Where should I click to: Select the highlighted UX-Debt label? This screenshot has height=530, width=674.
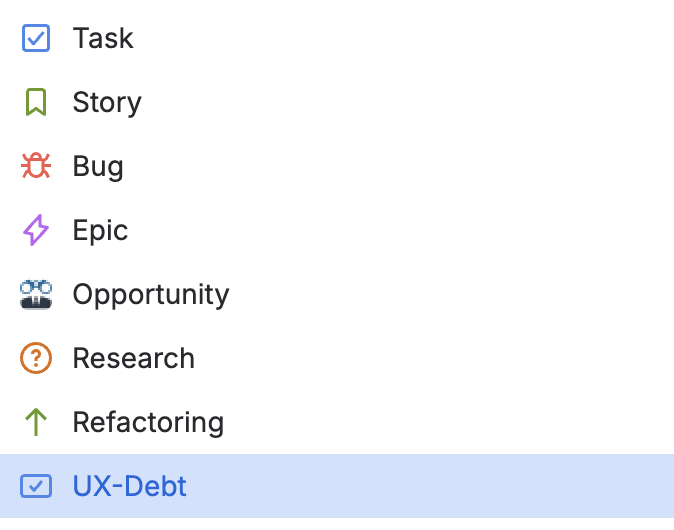tap(130, 486)
